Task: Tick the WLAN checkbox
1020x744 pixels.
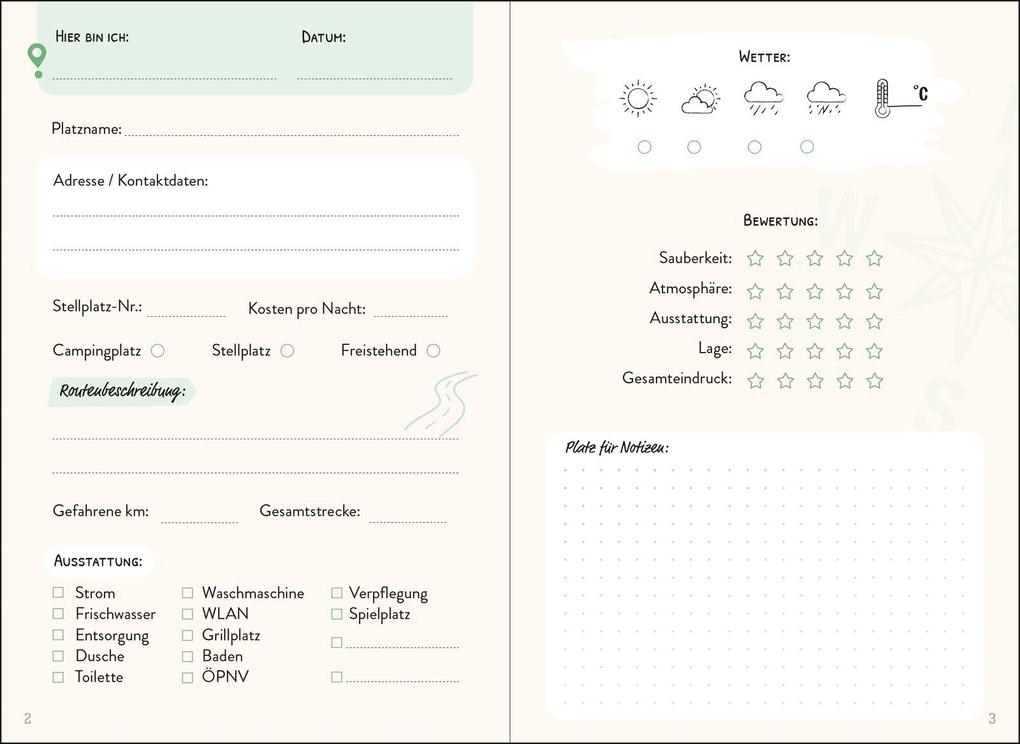Action: pos(187,614)
